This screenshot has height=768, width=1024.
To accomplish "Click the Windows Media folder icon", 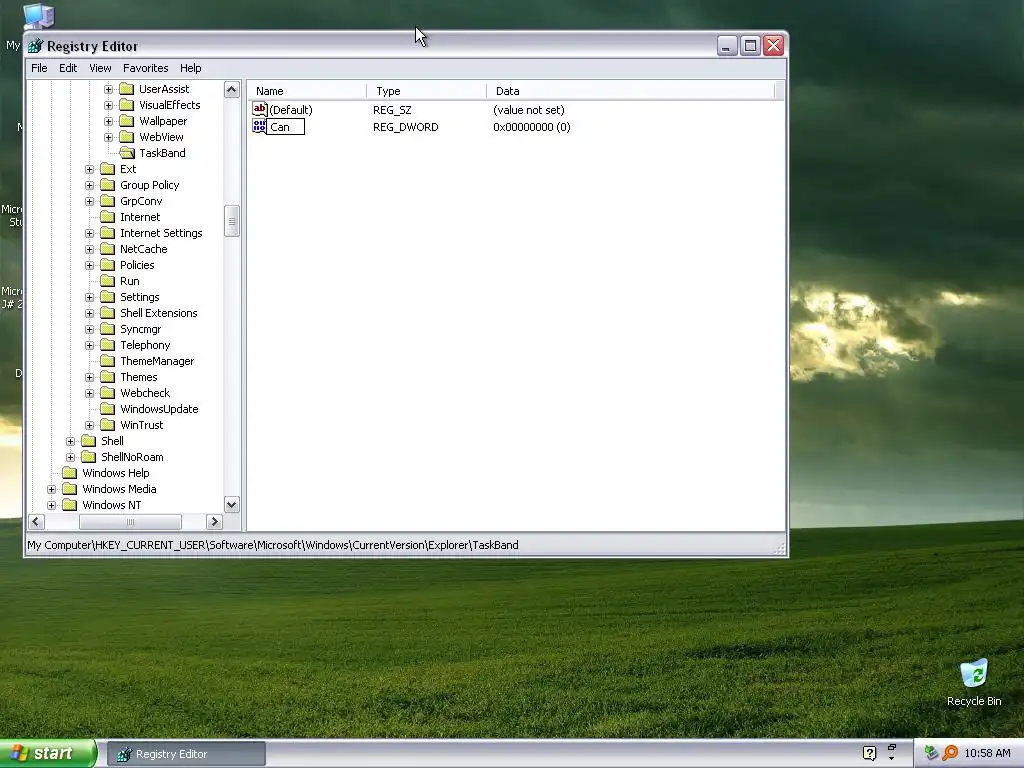I will (x=70, y=489).
